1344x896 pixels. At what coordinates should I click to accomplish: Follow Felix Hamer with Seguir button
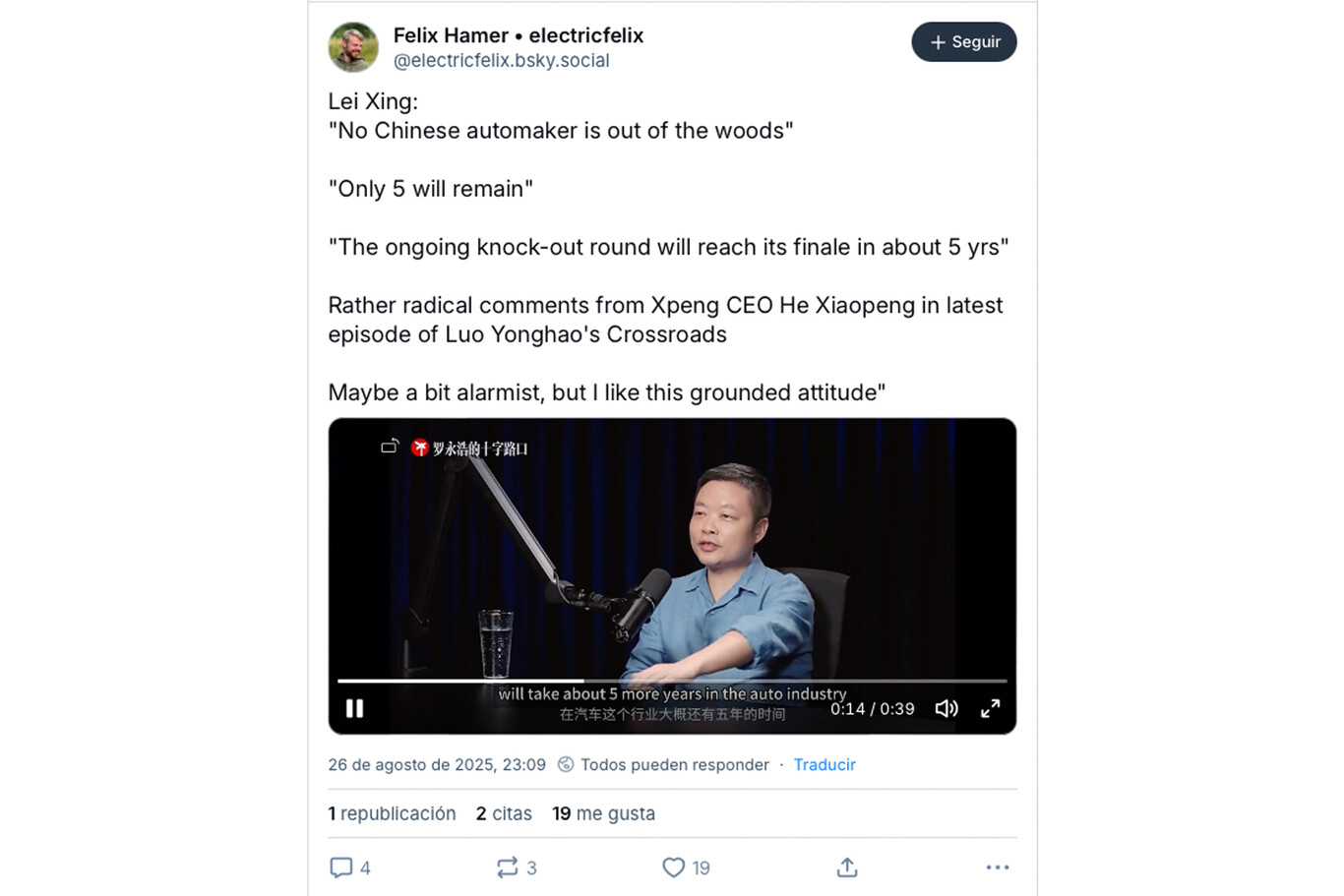click(963, 42)
